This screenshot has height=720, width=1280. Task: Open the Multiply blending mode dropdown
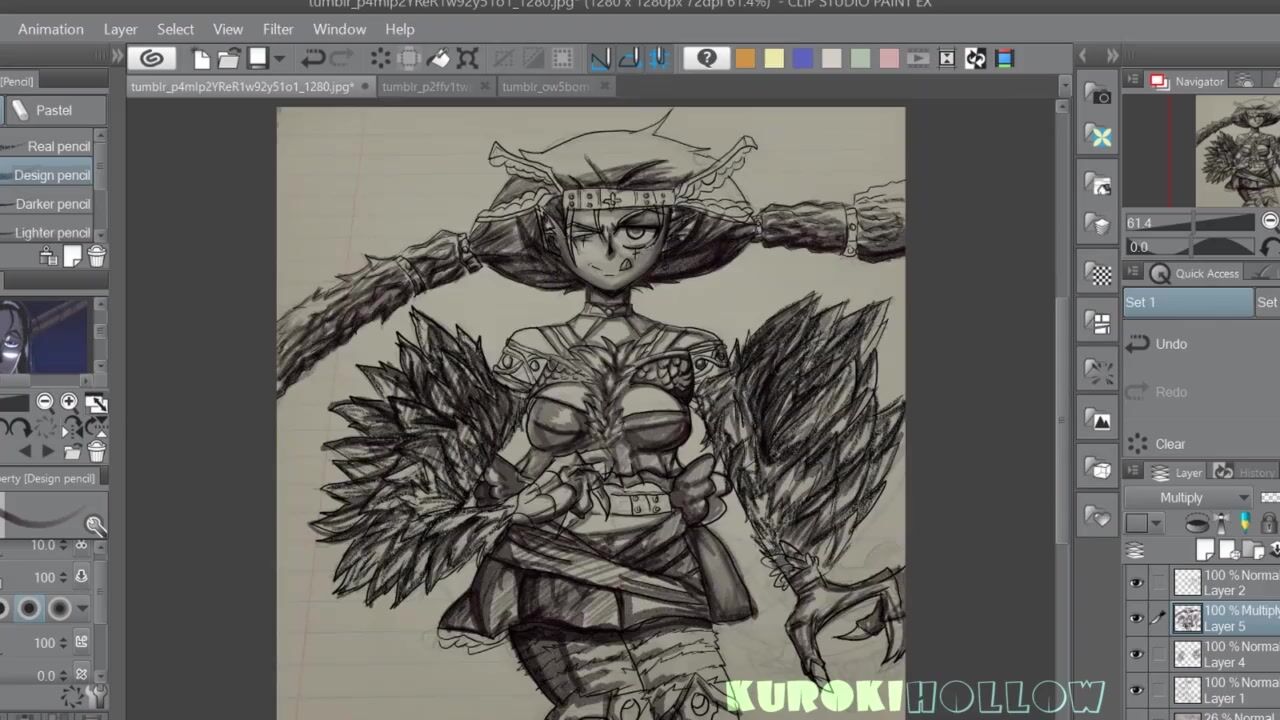(x=1188, y=497)
